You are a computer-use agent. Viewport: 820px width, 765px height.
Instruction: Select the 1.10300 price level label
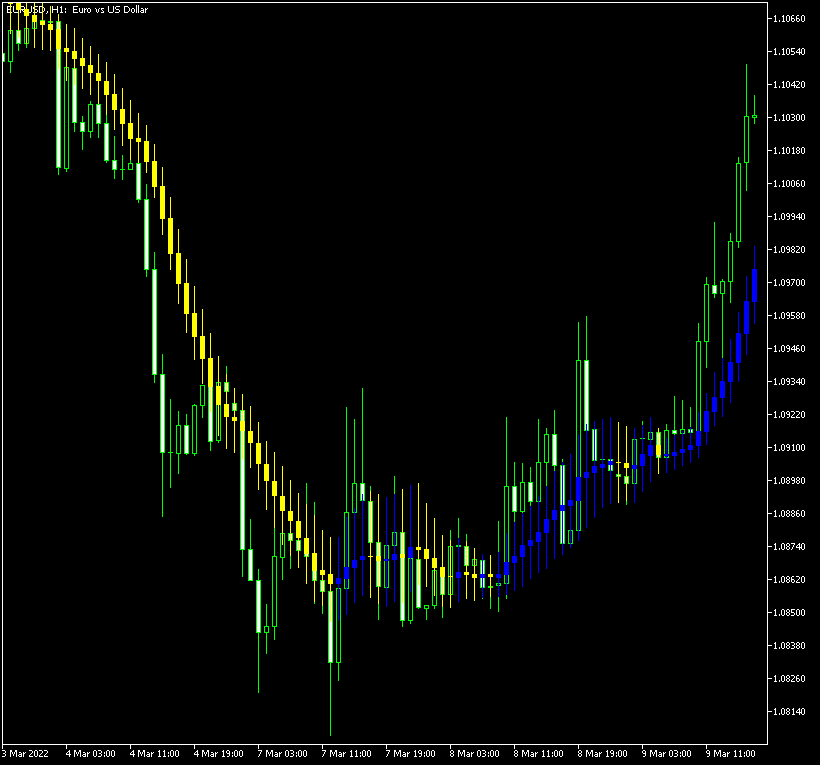[791, 118]
